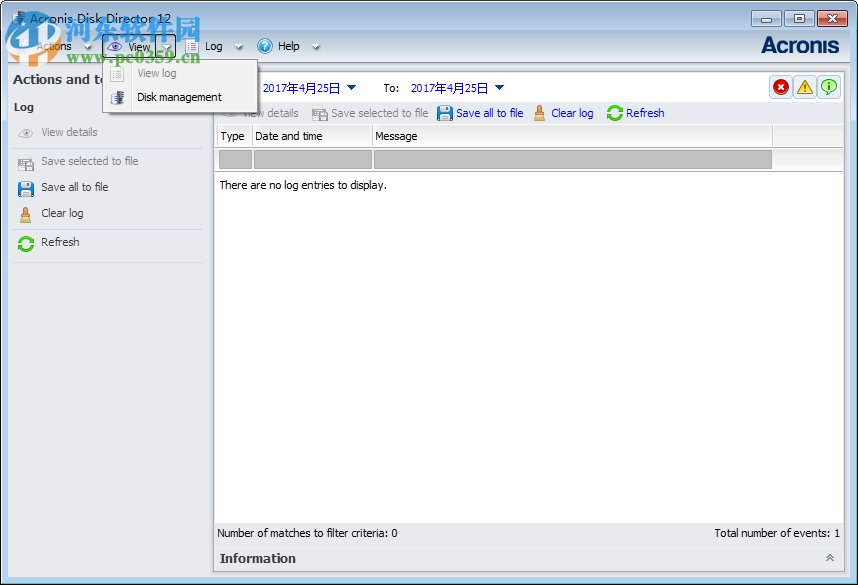Screen dimensions: 858x585
Task: Click Clear log in the toolbar
Action: (x=572, y=113)
